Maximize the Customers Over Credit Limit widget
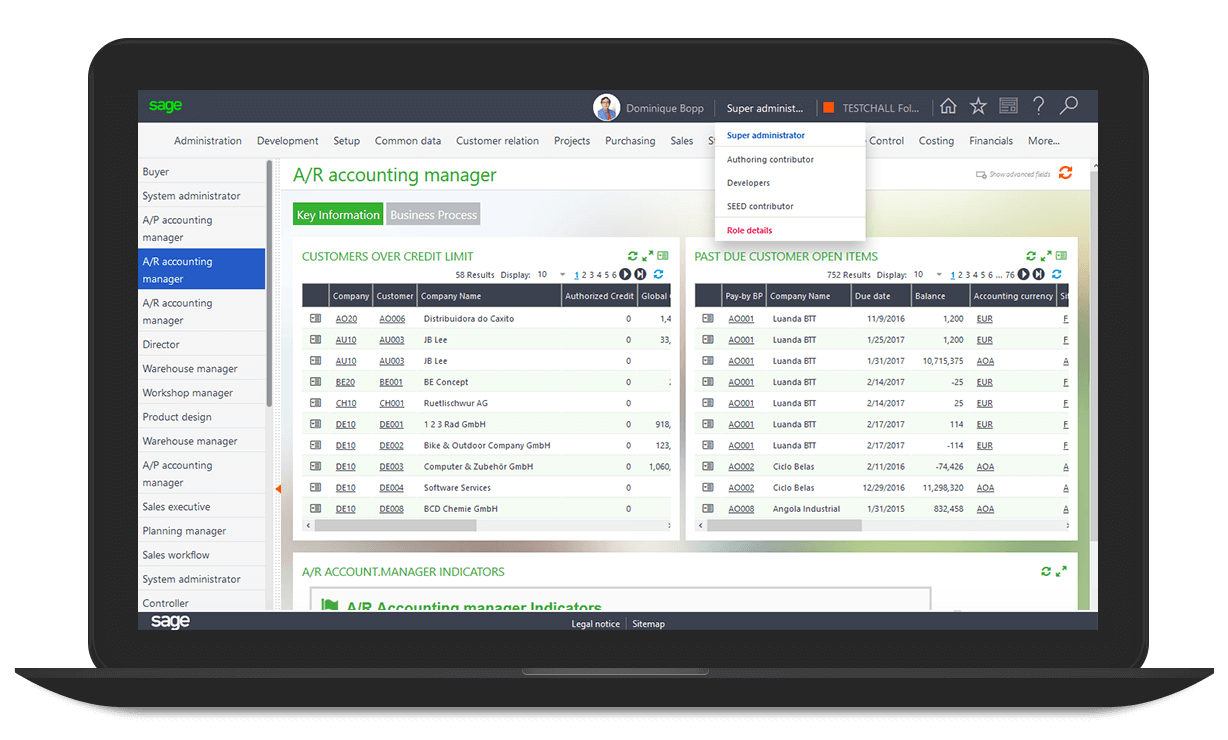 coord(647,256)
